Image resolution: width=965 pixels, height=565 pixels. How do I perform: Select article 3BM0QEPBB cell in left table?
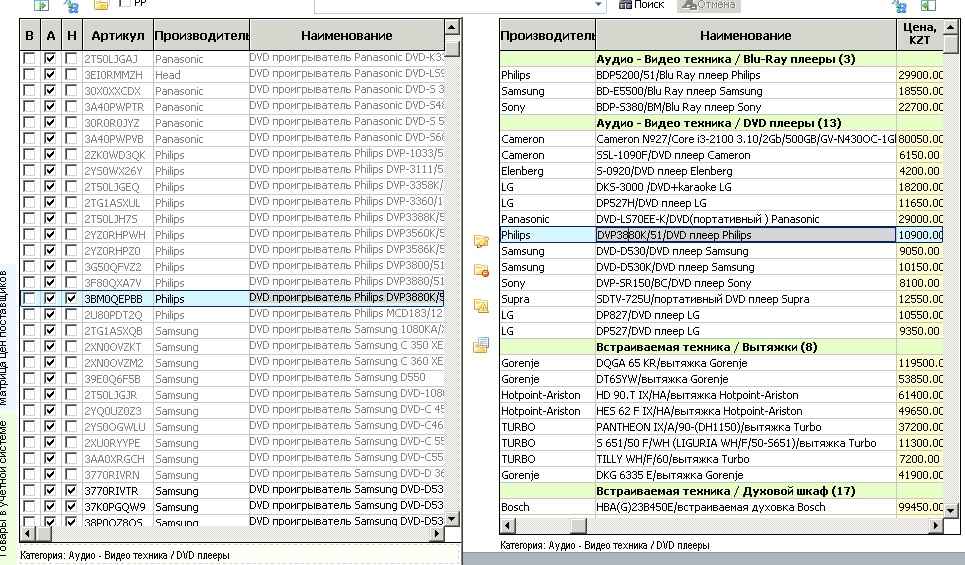pos(118,299)
